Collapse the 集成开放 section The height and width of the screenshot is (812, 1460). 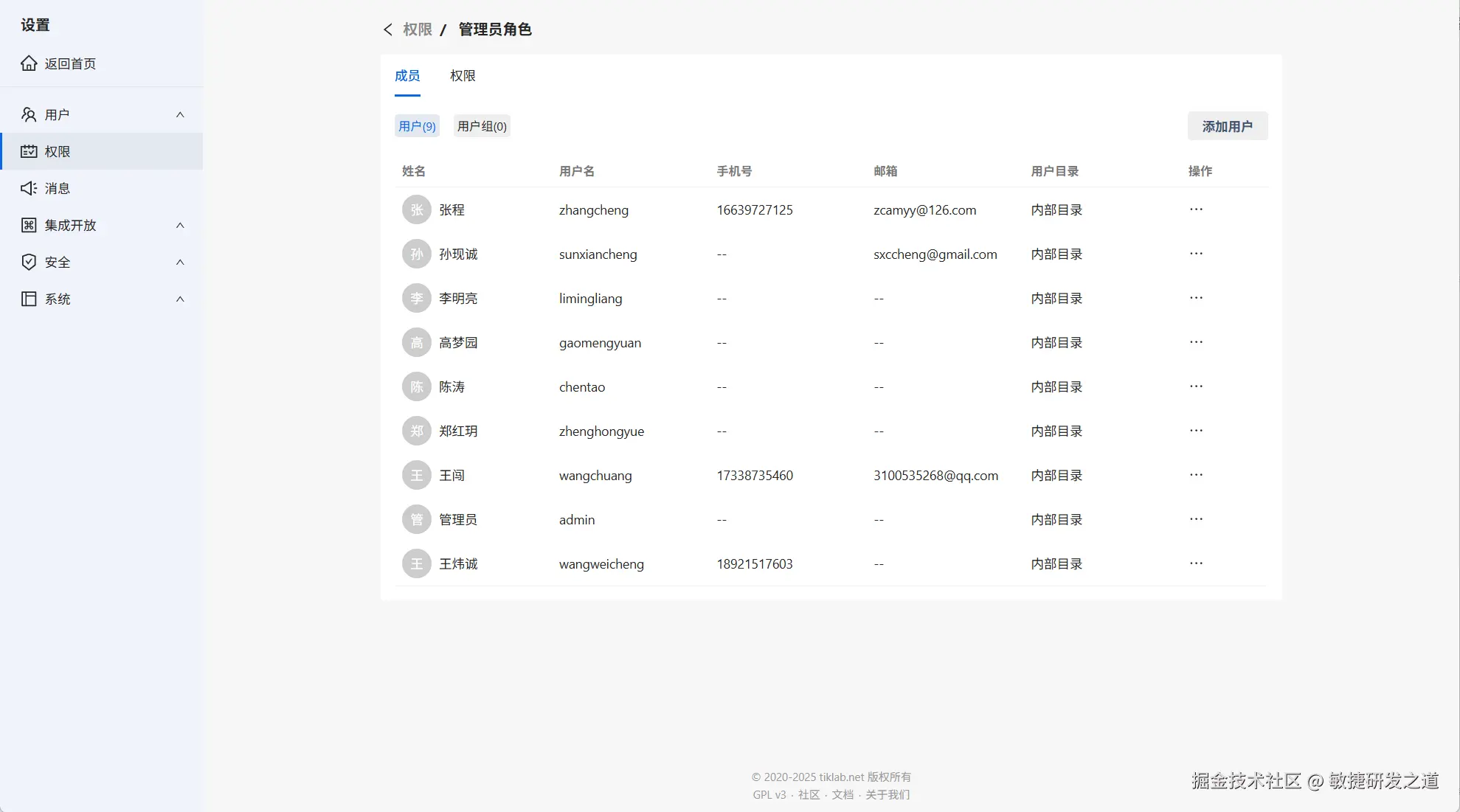[x=180, y=225]
